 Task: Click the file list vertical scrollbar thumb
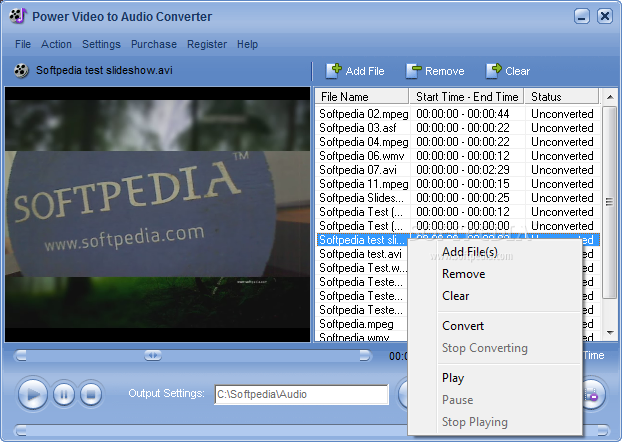[610, 202]
